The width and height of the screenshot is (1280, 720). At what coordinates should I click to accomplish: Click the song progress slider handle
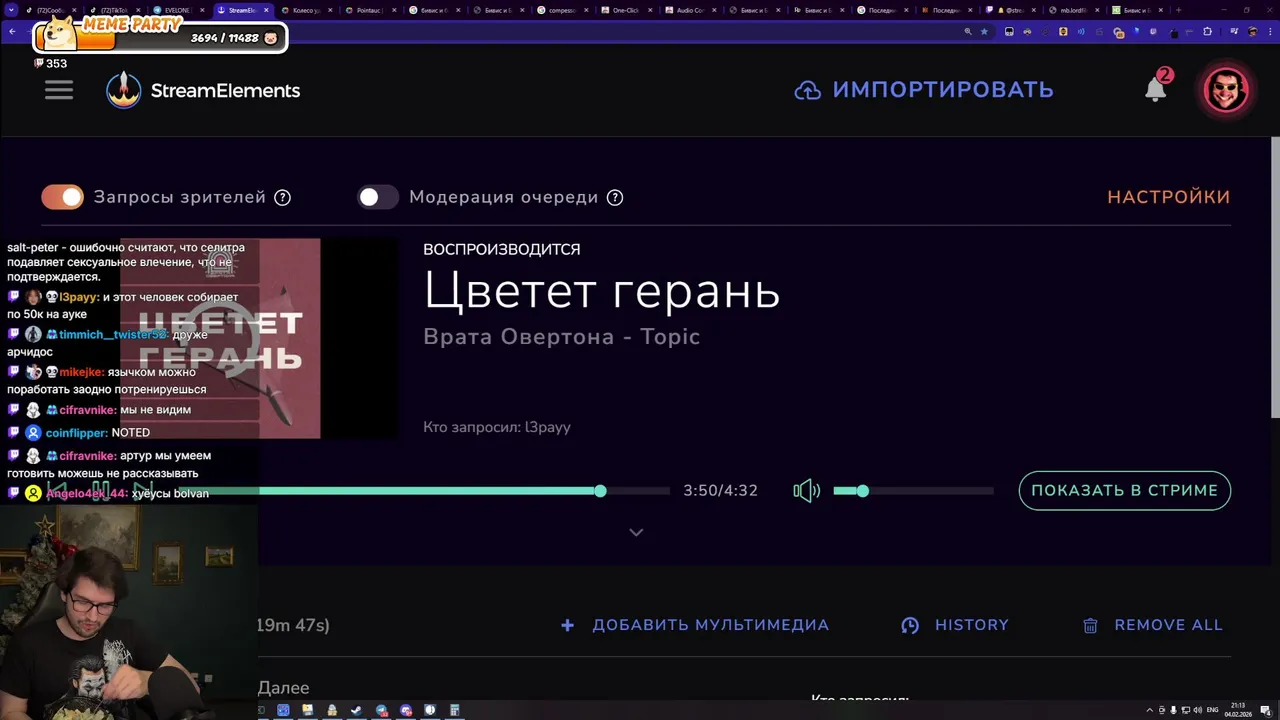click(x=600, y=491)
